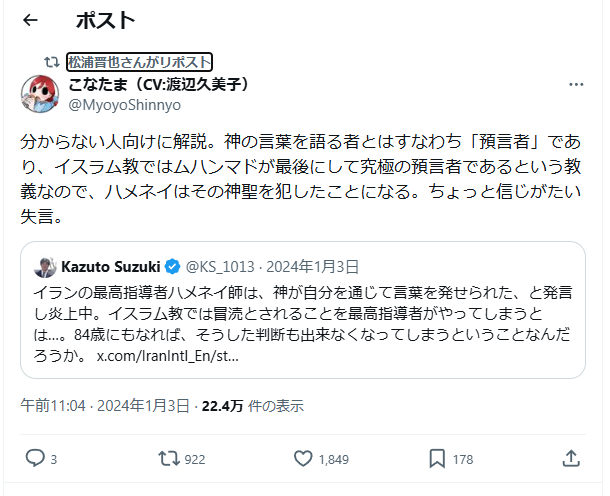Screen dimensions: 610x496
Task: Click the 午前11:04 · 2024年1月3日 timestamp
Action: [105, 406]
